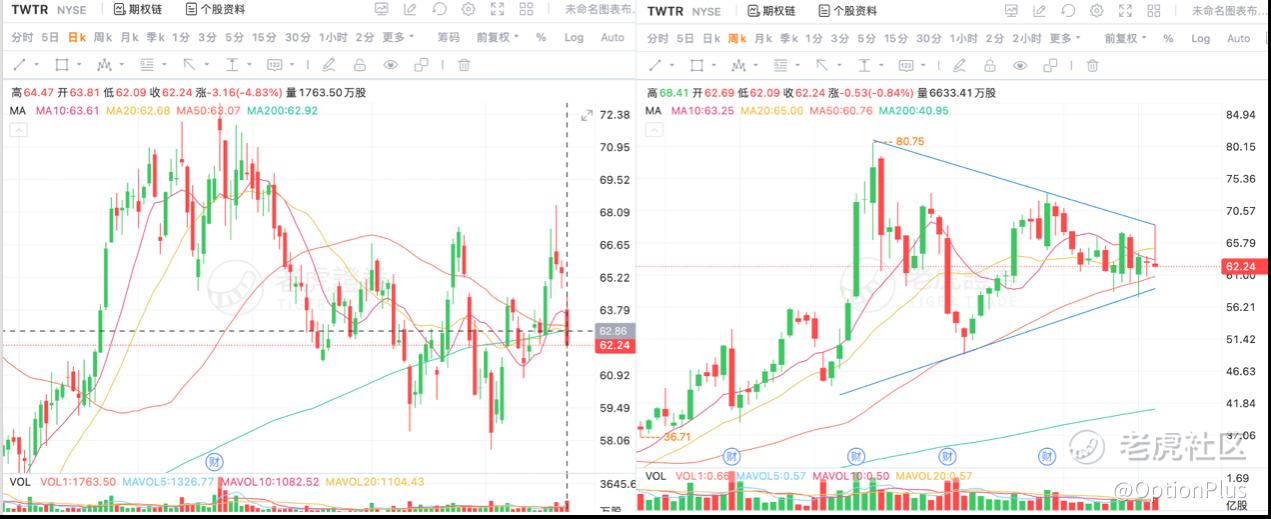Click the brush pen icon in right chart
Viewport: 1271px width, 519px height.
960,65
